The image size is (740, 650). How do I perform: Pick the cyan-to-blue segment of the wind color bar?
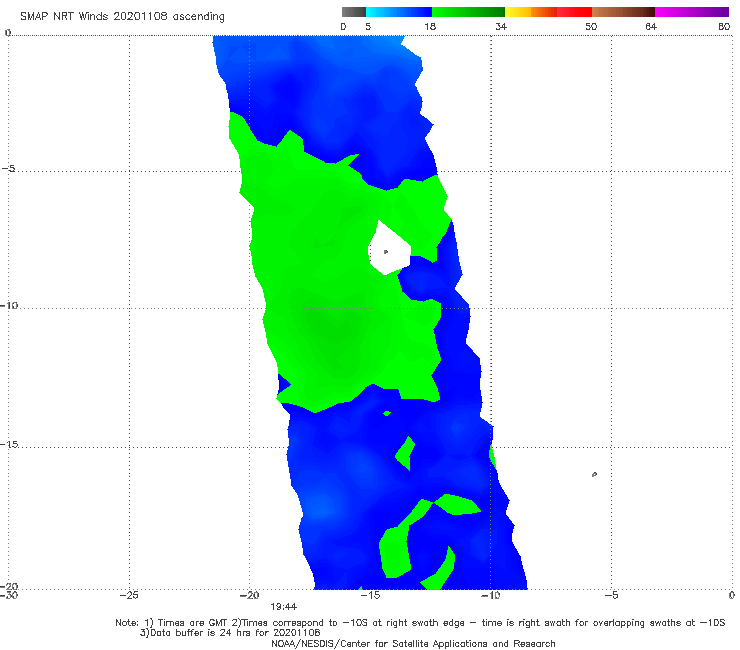399,12
